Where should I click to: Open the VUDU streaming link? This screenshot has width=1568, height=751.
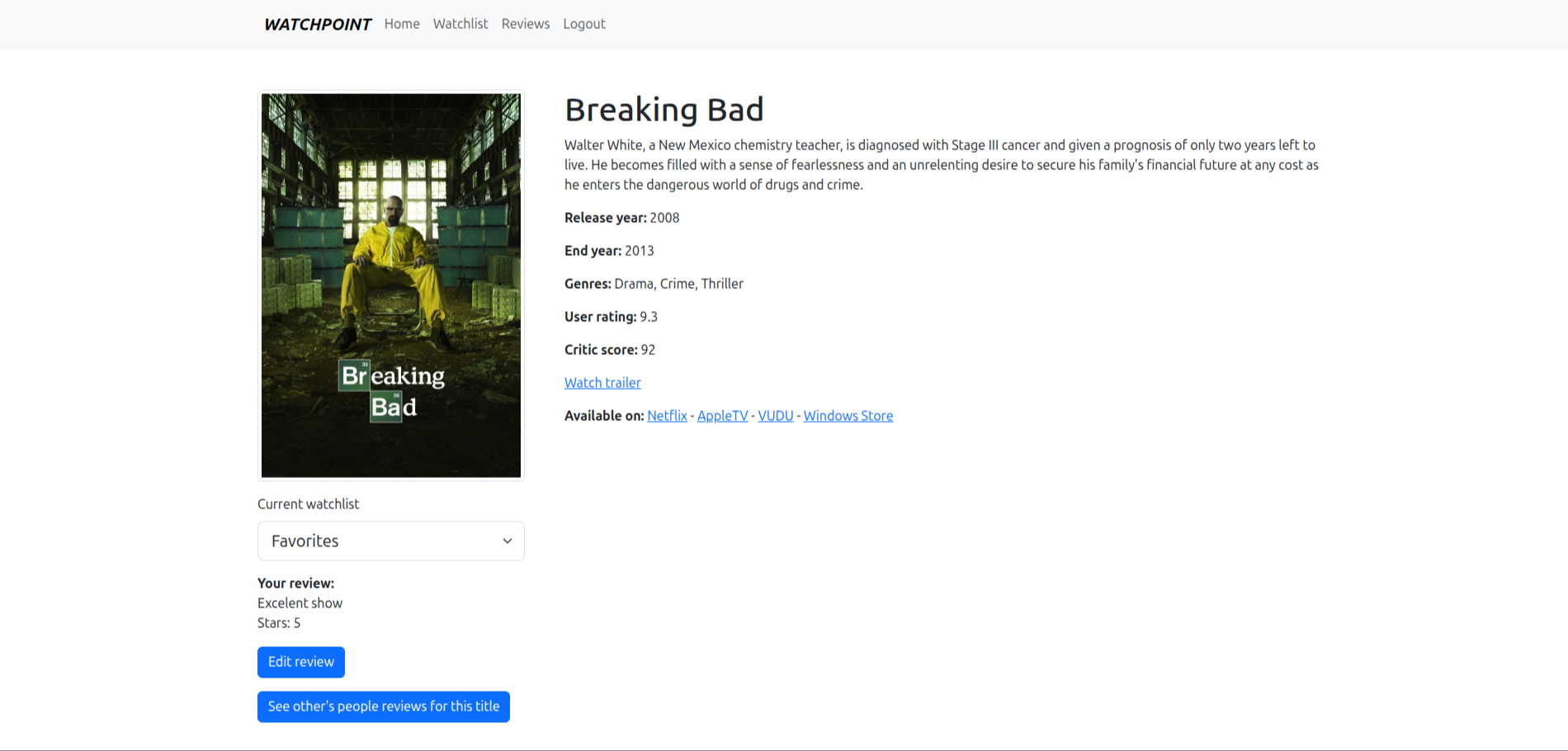[x=775, y=416]
